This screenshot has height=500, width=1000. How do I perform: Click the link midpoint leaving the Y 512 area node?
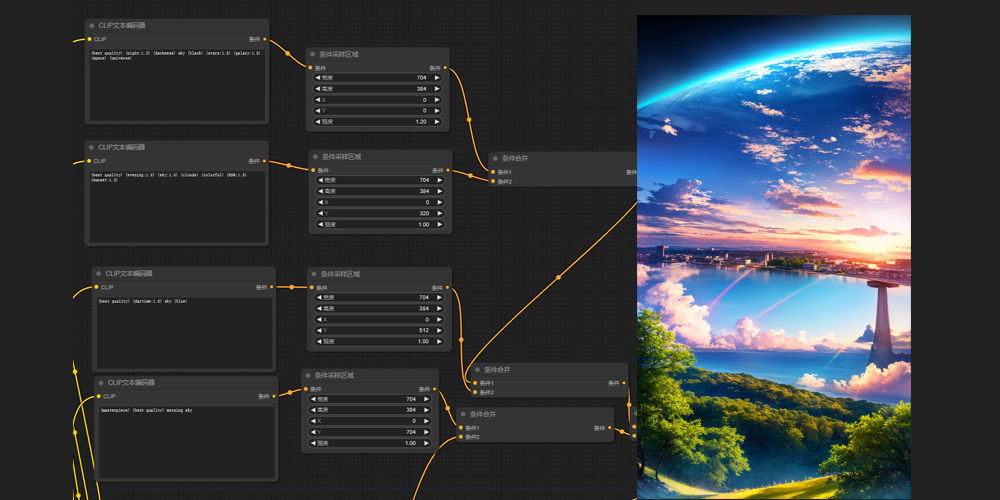pyautogui.click(x=461, y=339)
